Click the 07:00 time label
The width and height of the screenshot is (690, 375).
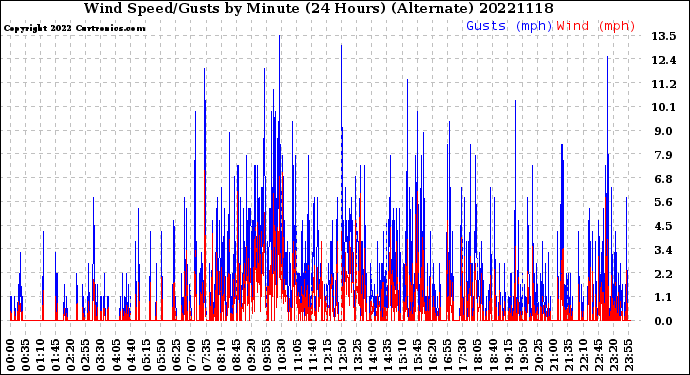(x=191, y=355)
